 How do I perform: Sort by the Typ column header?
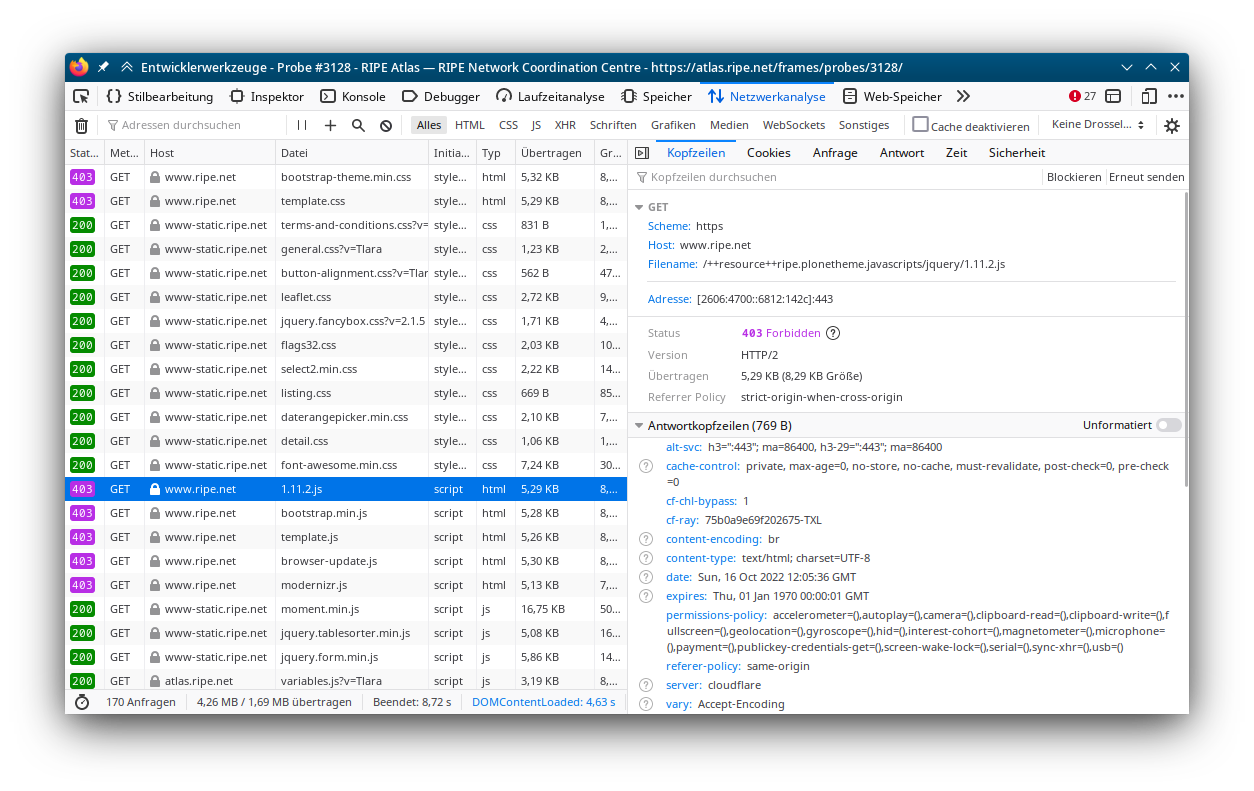tap(496, 153)
